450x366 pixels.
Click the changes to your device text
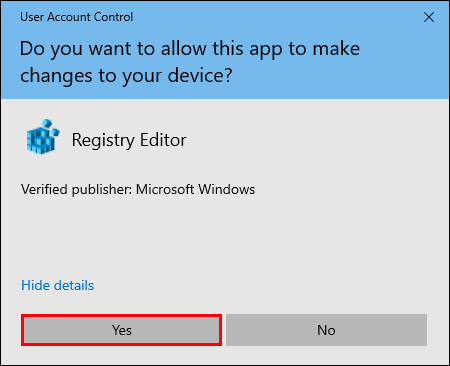[x=126, y=76]
